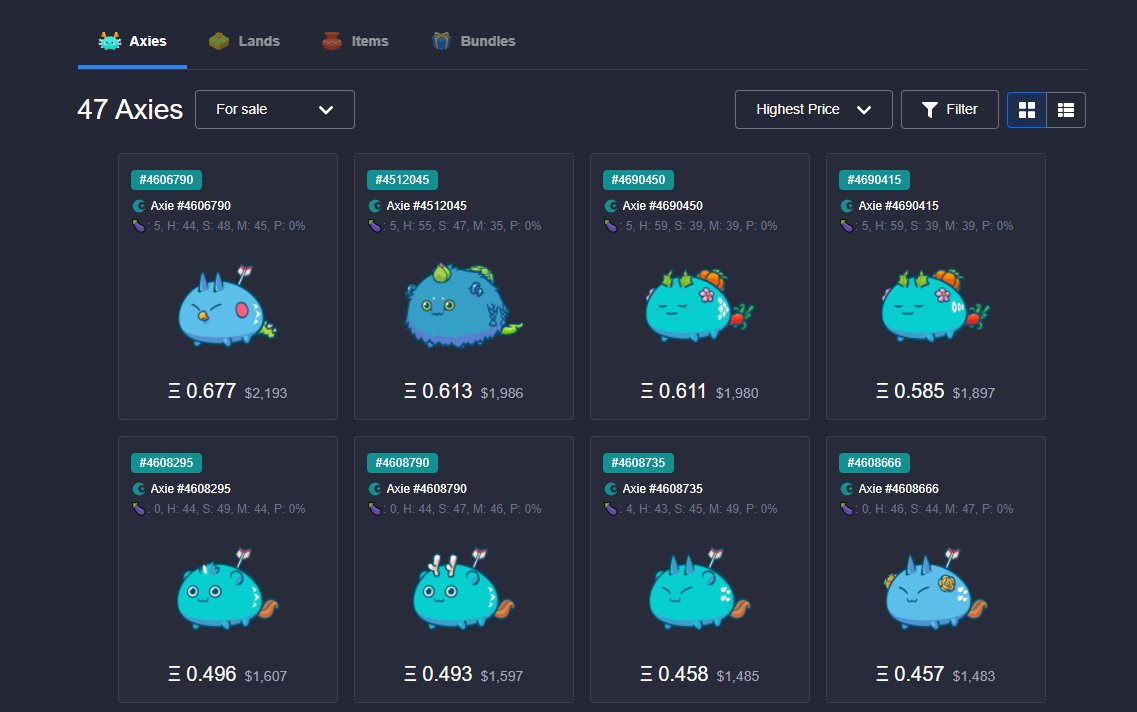Click the breed count icon on Axie #4608790
Viewport: 1137px width, 712px height.
coord(375,508)
